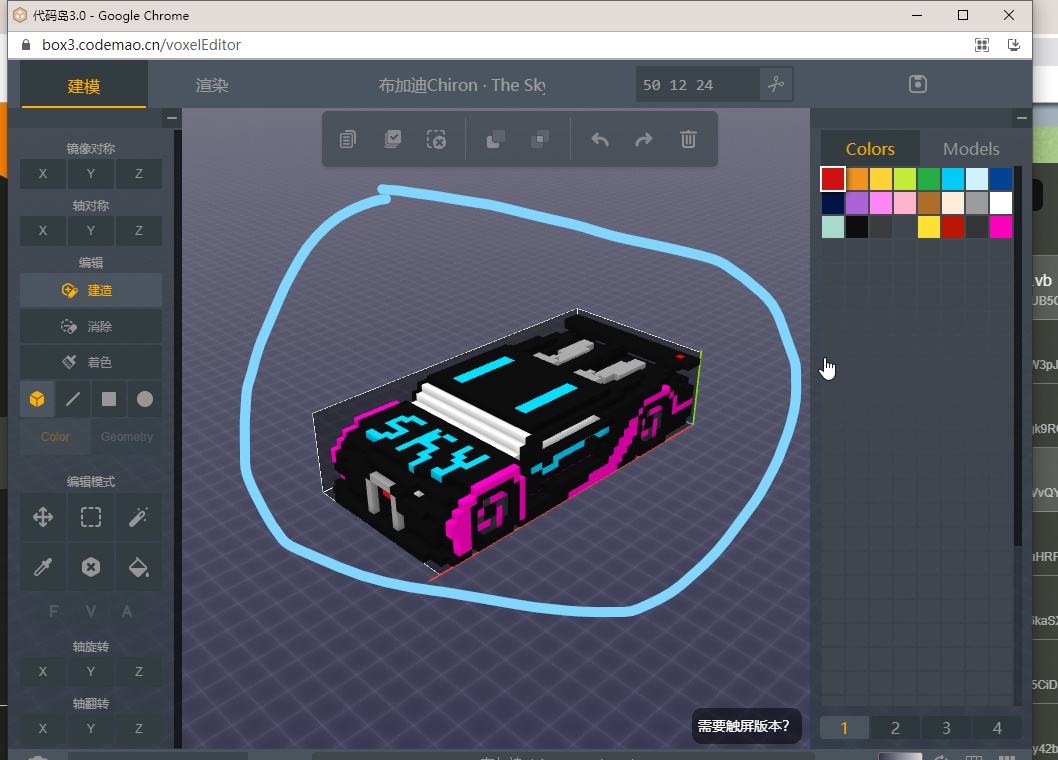
Task: Select the paint bucket fill tool
Action: (138, 567)
